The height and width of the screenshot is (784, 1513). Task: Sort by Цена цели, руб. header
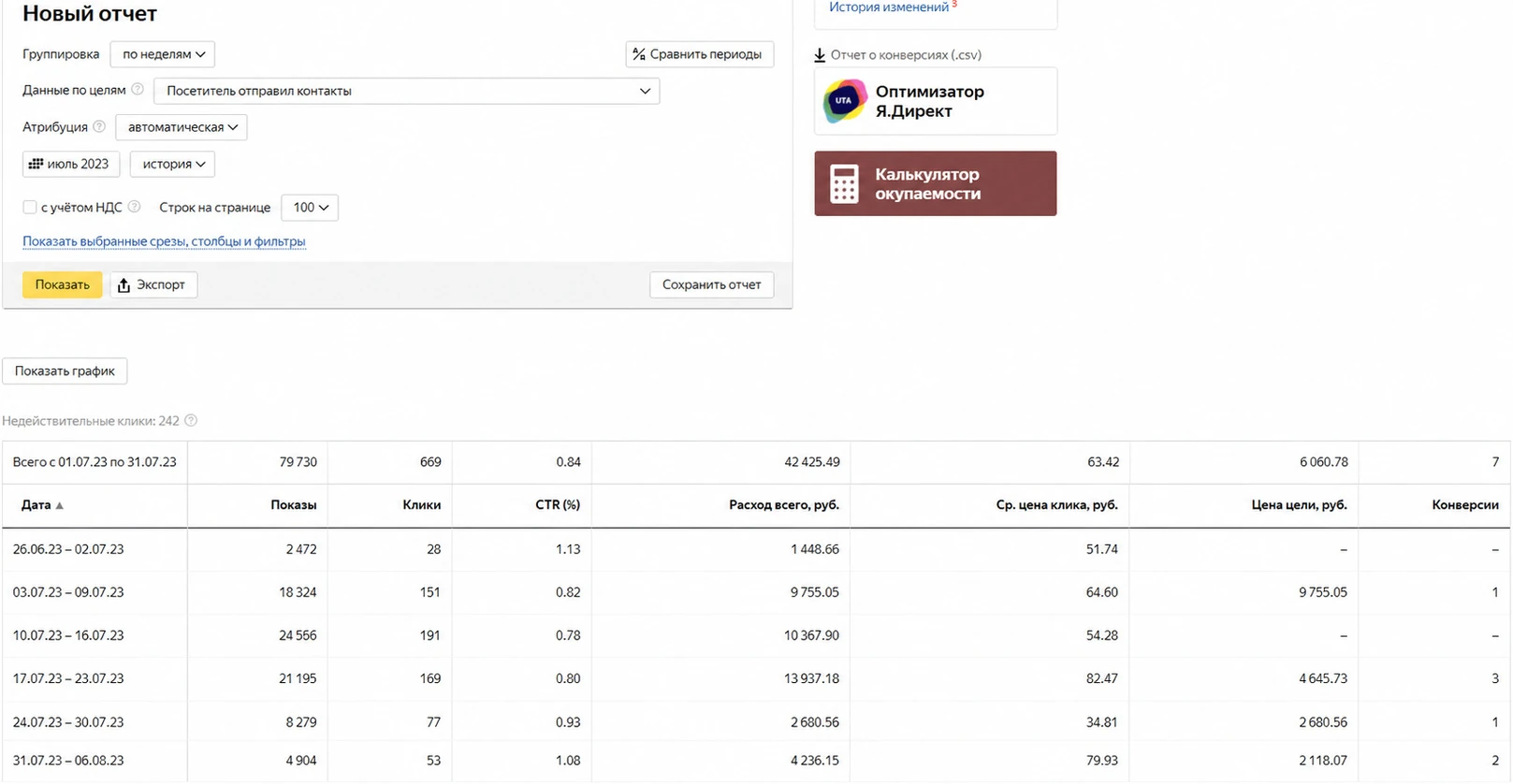pos(1300,505)
